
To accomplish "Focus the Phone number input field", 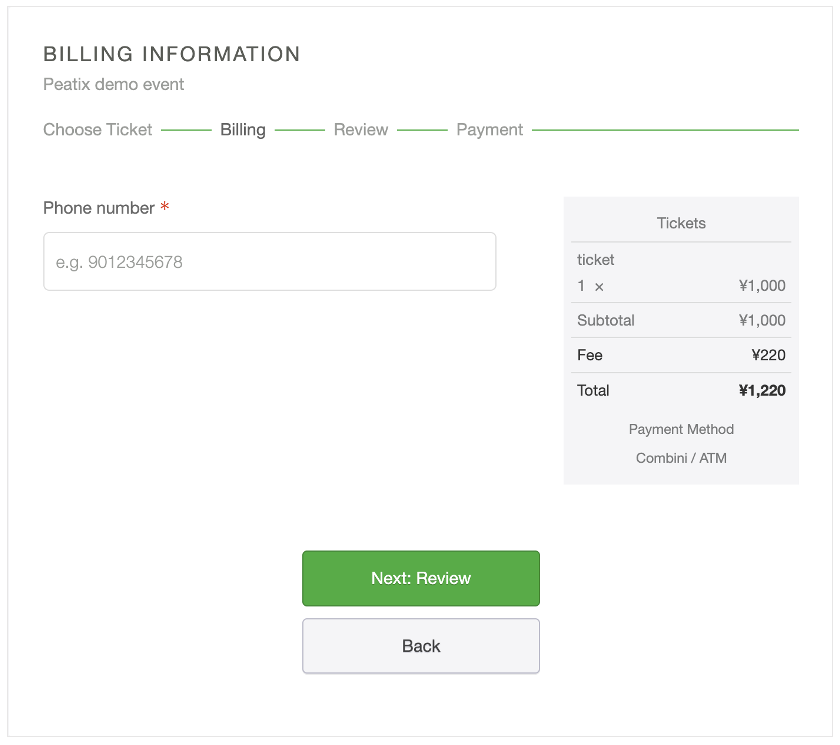I will point(269,262).
